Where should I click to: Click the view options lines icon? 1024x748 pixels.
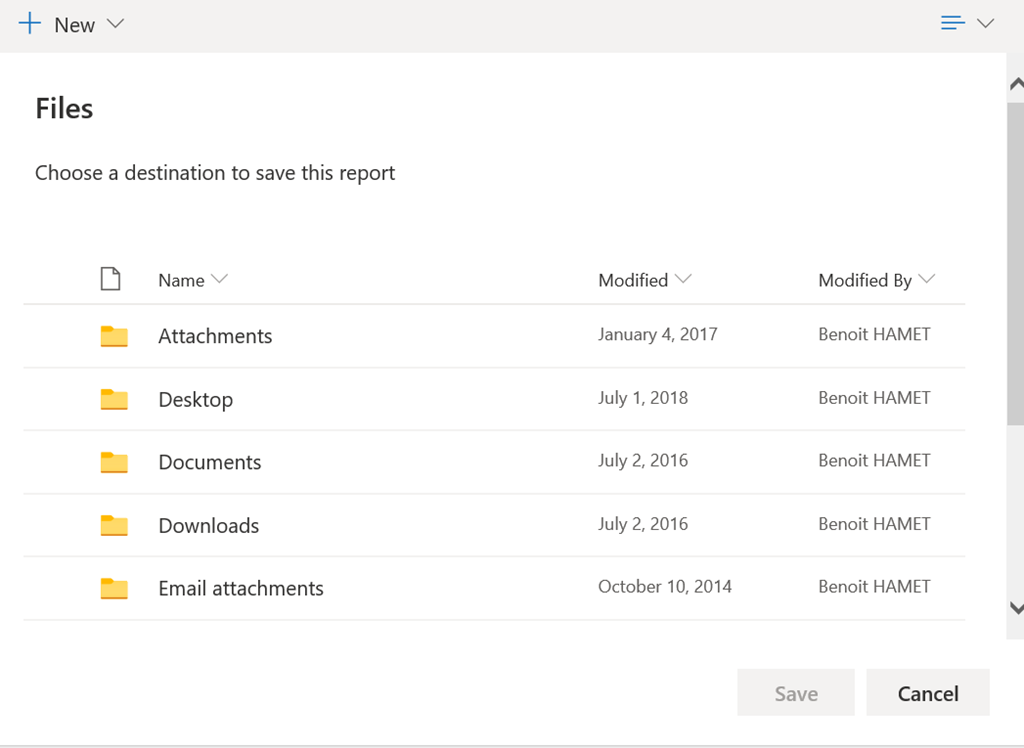pos(953,23)
